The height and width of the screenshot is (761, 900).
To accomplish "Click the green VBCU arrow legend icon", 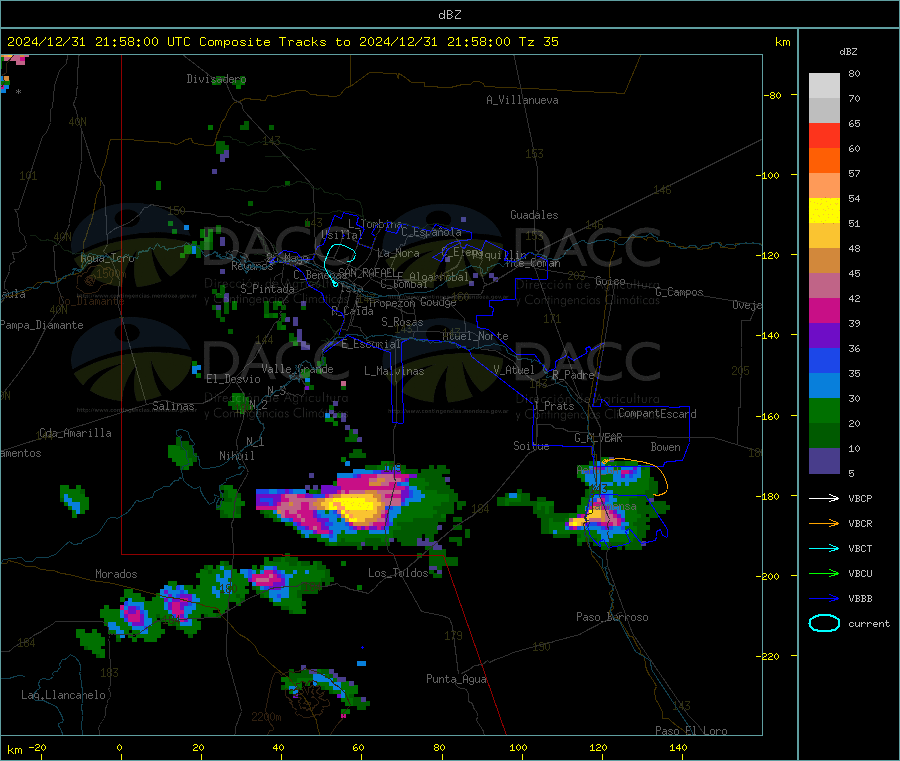I will pos(824,573).
